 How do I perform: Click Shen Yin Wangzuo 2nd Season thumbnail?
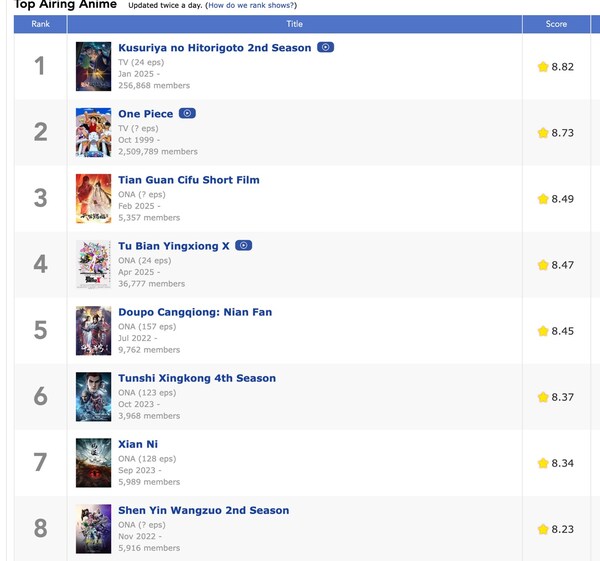(93, 528)
